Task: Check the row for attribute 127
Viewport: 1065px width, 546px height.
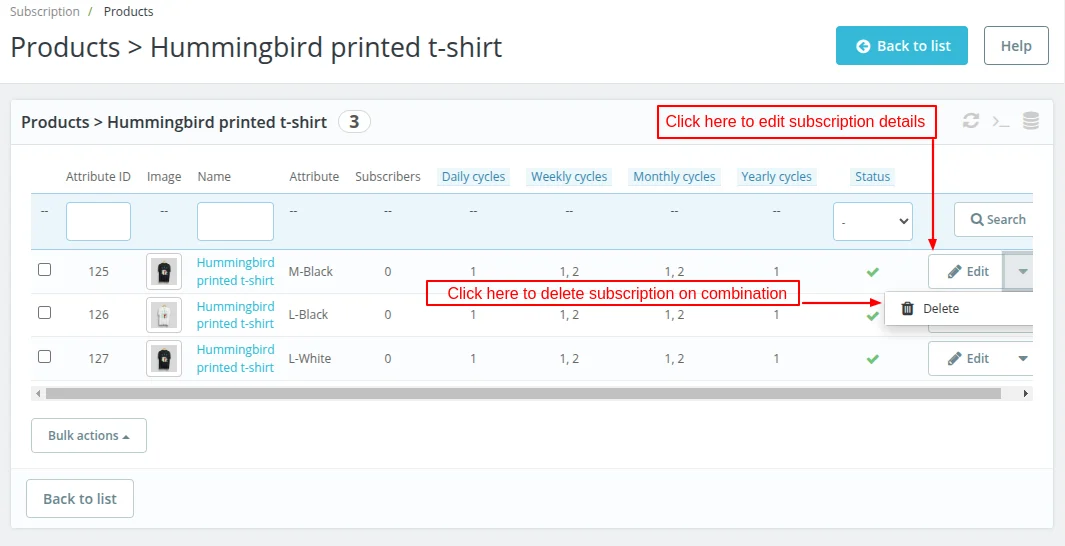Action: [x=44, y=356]
